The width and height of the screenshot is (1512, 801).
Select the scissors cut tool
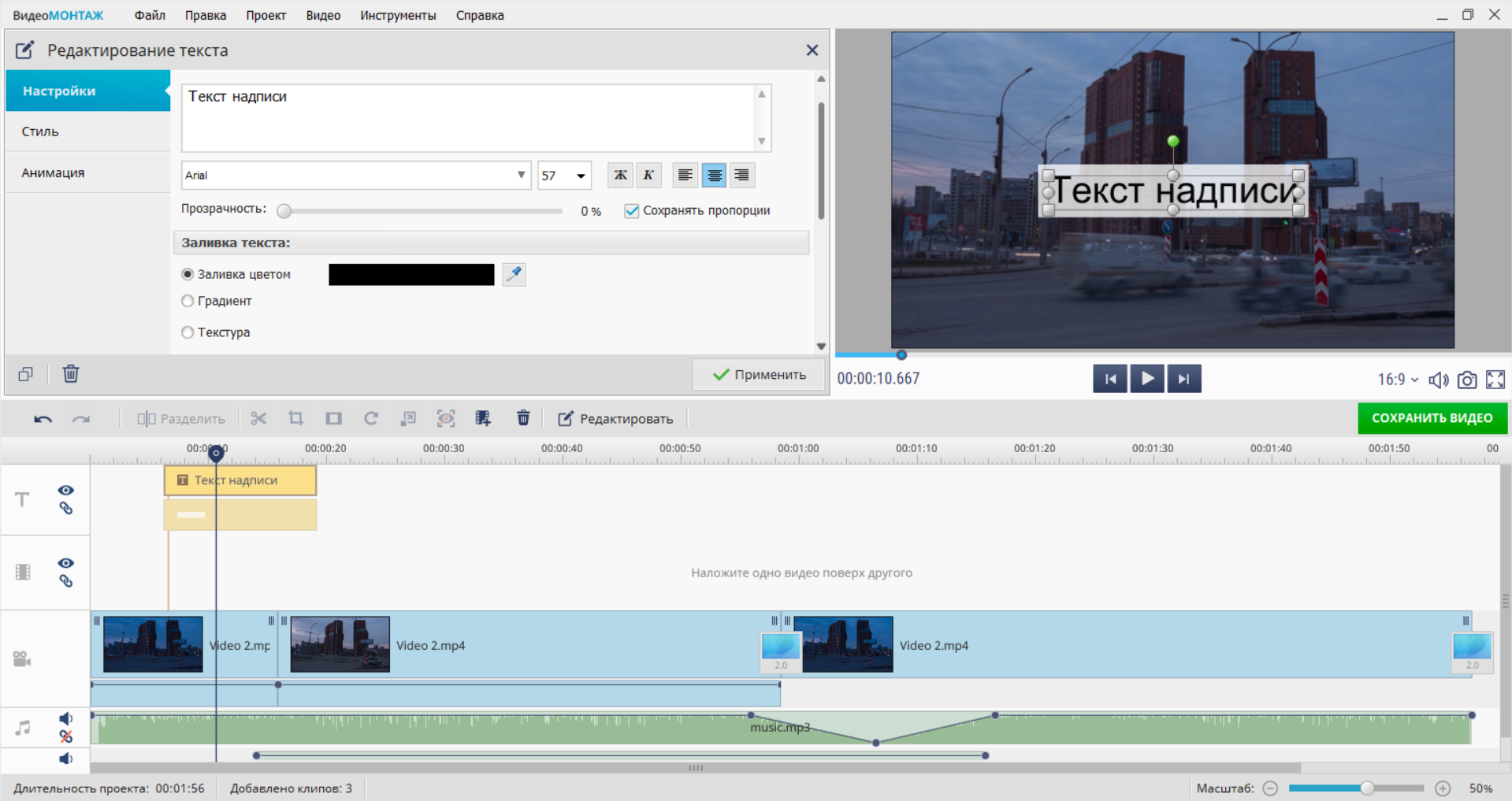(258, 418)
